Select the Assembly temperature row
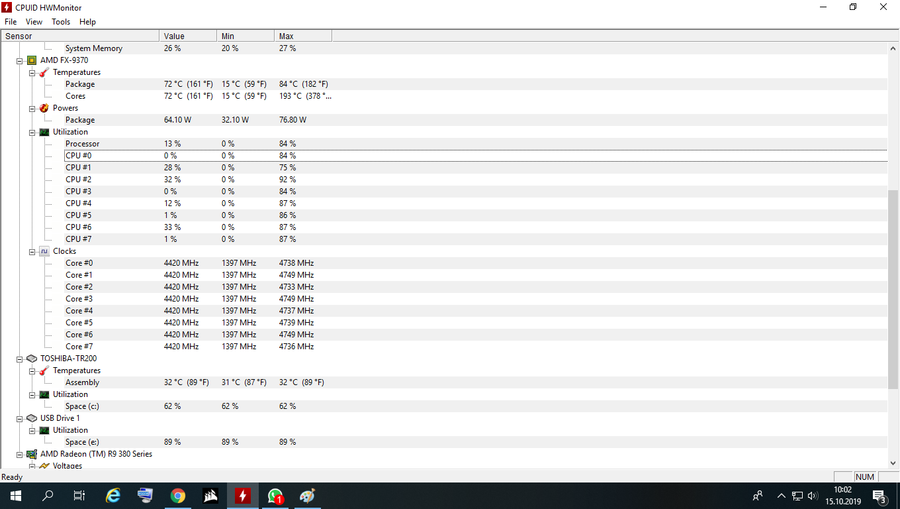The width and height of the screenshot is (900, 509). [476, 382]
